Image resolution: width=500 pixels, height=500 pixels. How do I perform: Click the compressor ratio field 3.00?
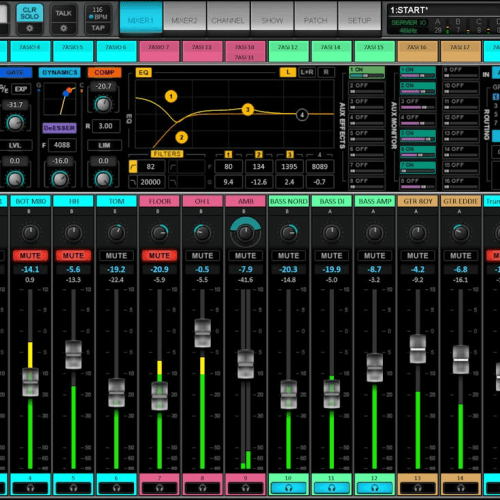pos(106,126)
